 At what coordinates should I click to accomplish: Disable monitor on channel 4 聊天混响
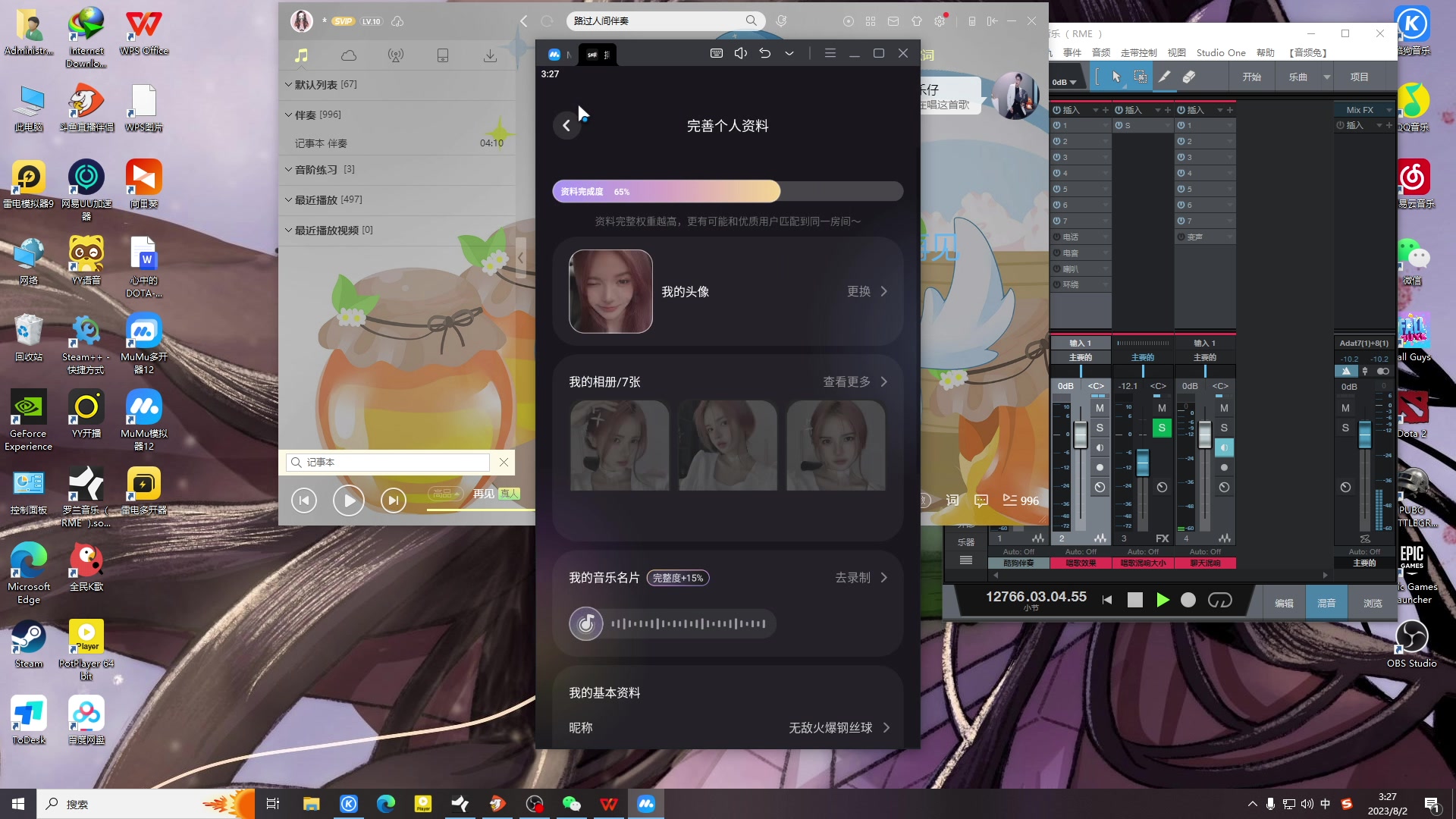(x=1224, y=448)
